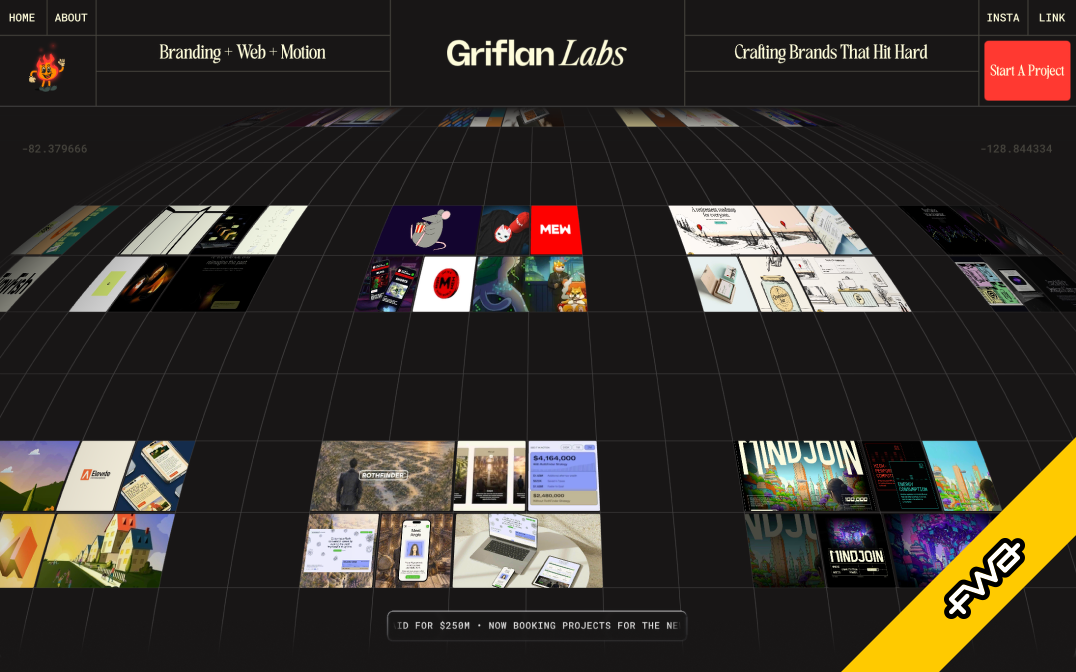Image resolution: width=1076 pixels, height=672 pixels.
Task: Open the Pathfinder landscape thumbnail
Action: (x=383, y=476)
